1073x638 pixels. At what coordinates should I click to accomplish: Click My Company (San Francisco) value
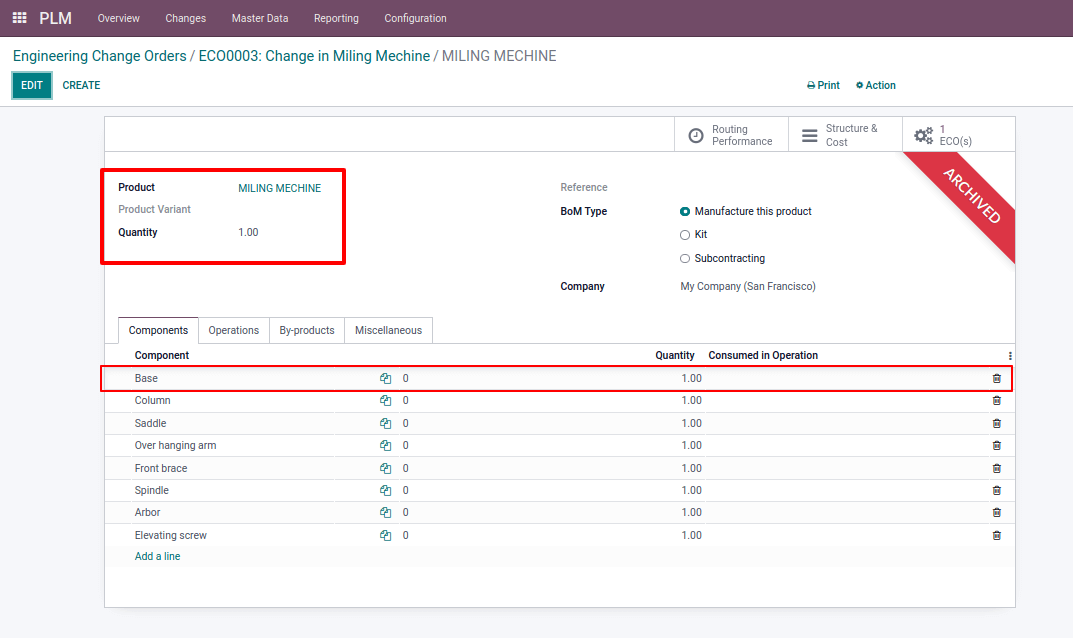(x=748, y=287)
